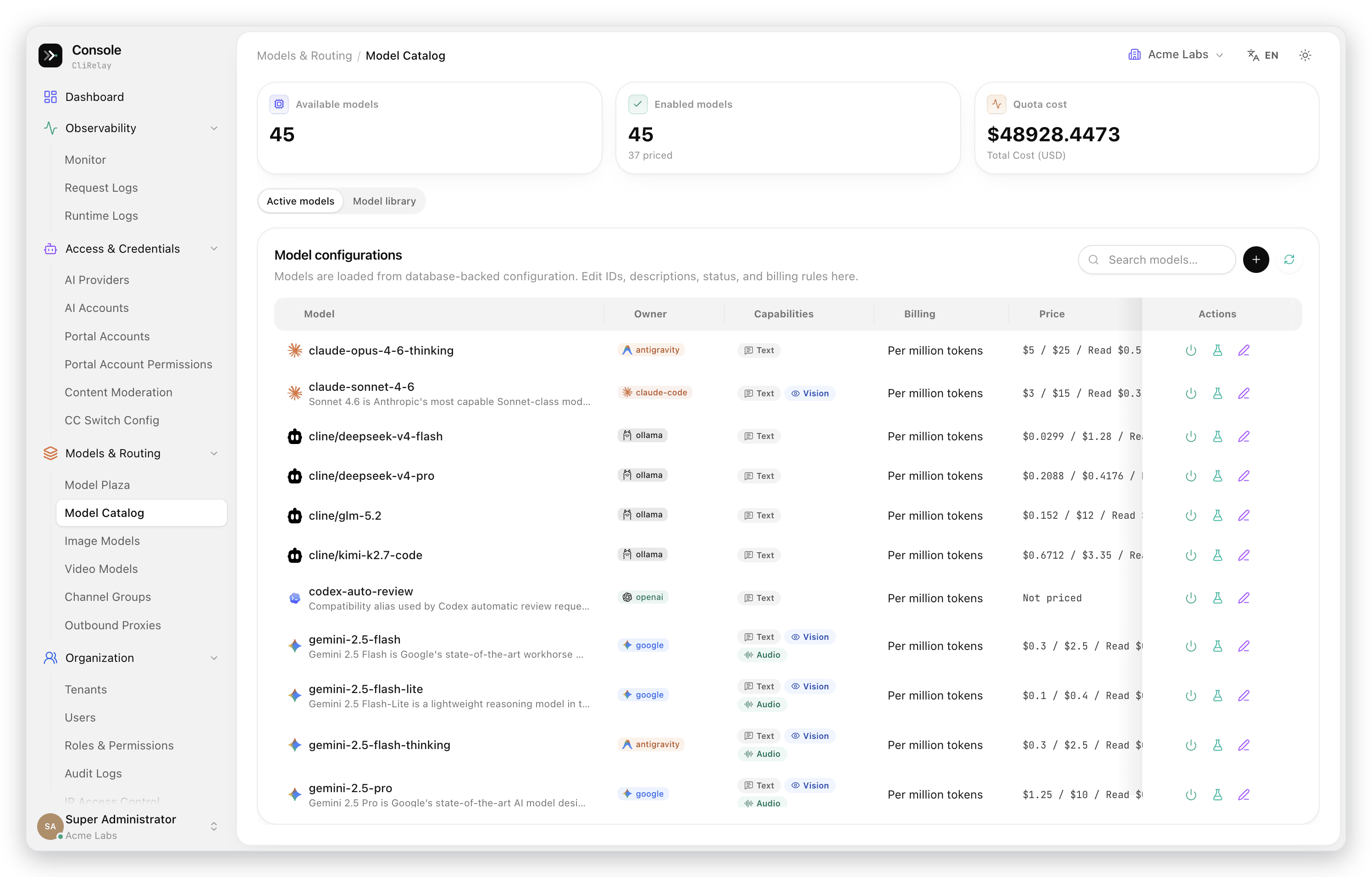Open the Acme Labs tenant dropdown
This screenshot has width=1372, height=877.
tap(1176, 55)
